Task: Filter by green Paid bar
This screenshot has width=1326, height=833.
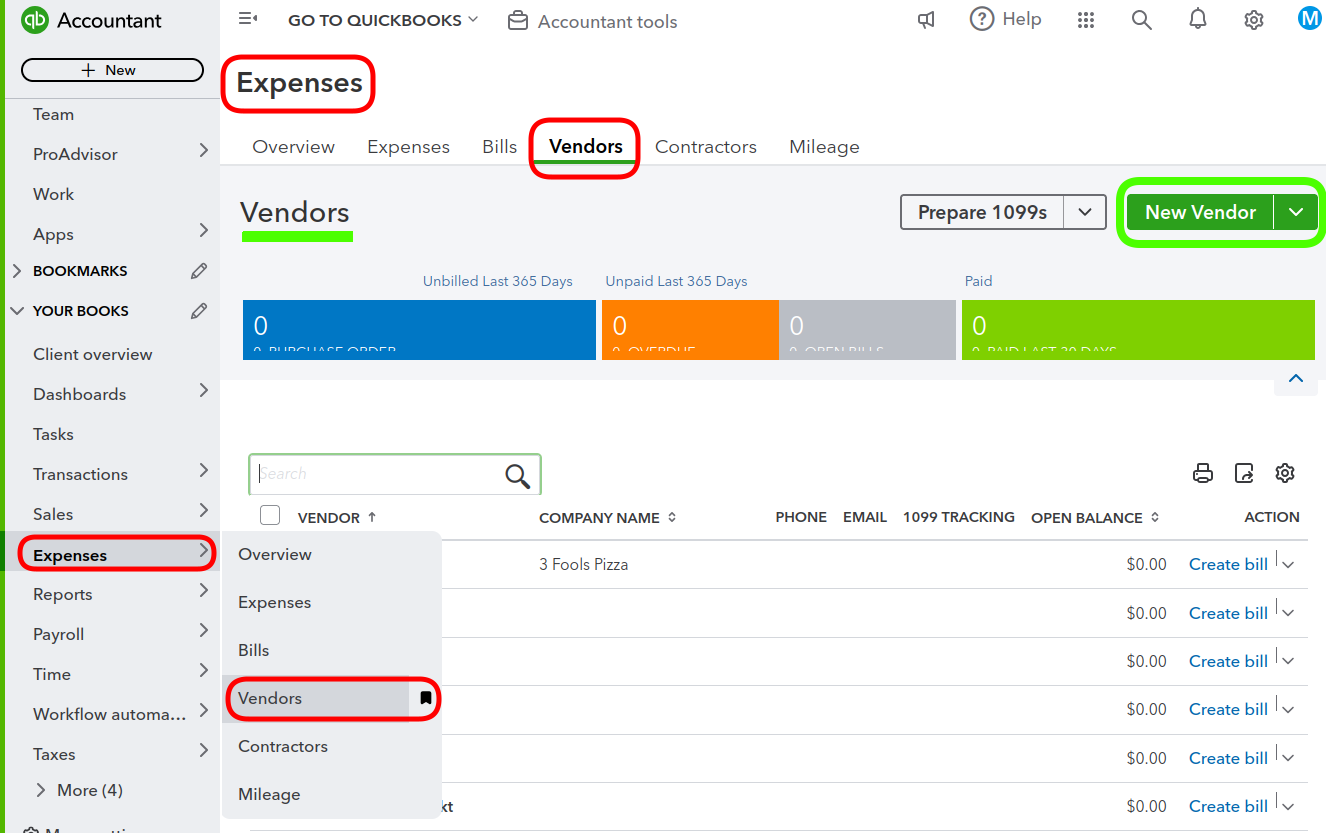Action: 1138,329
